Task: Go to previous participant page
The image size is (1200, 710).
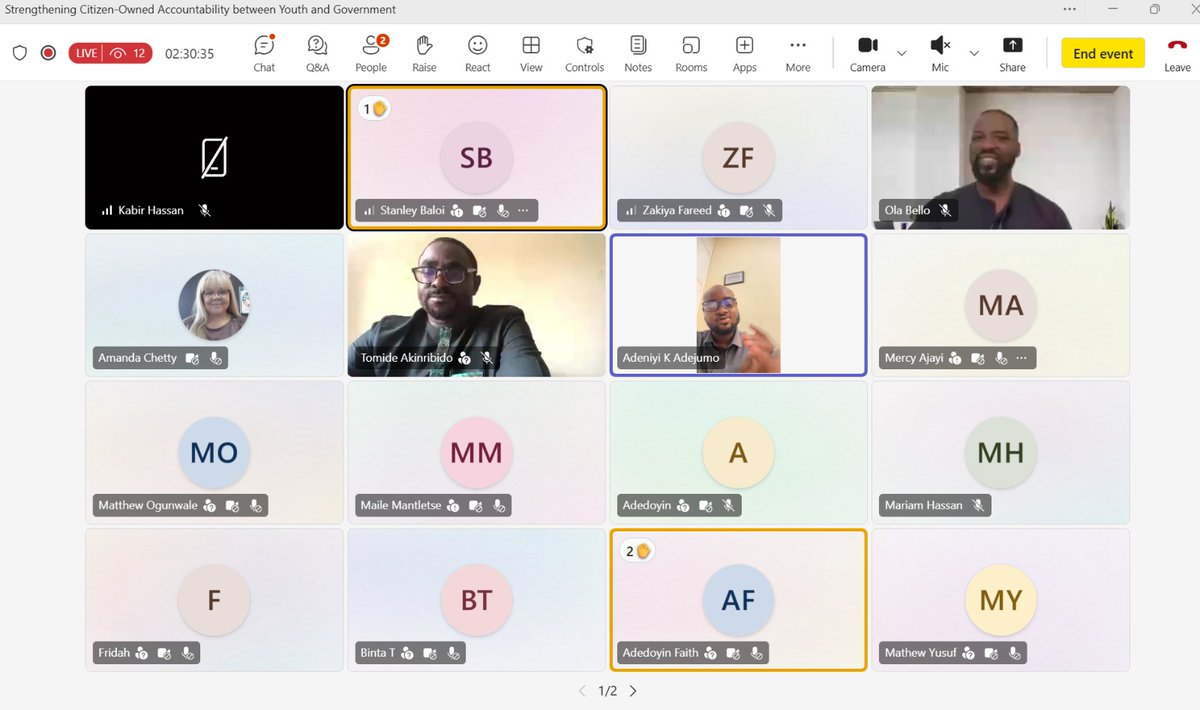Action: click(x=583, y=691)
